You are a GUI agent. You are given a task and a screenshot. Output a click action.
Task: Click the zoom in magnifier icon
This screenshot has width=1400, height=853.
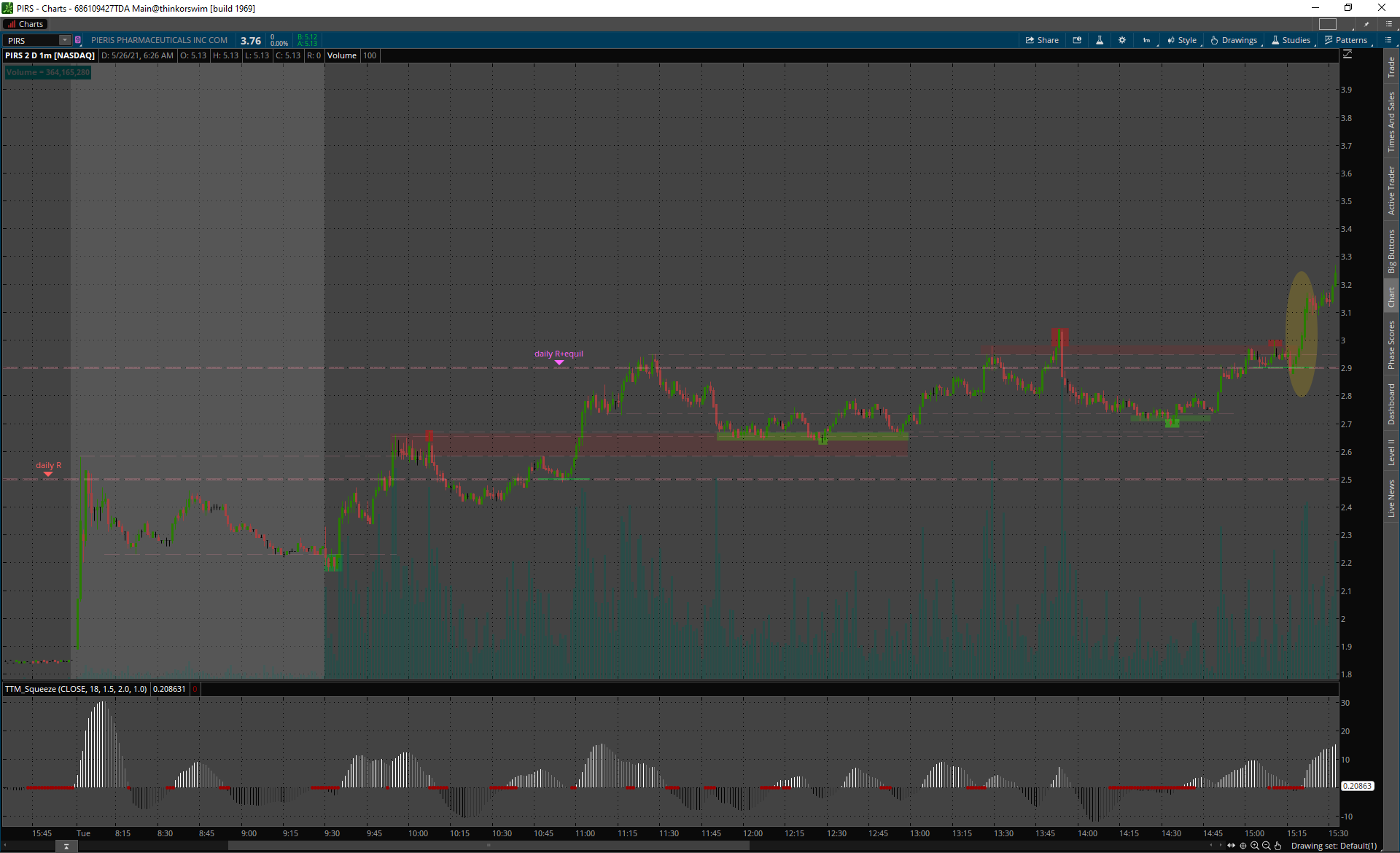1255,846
